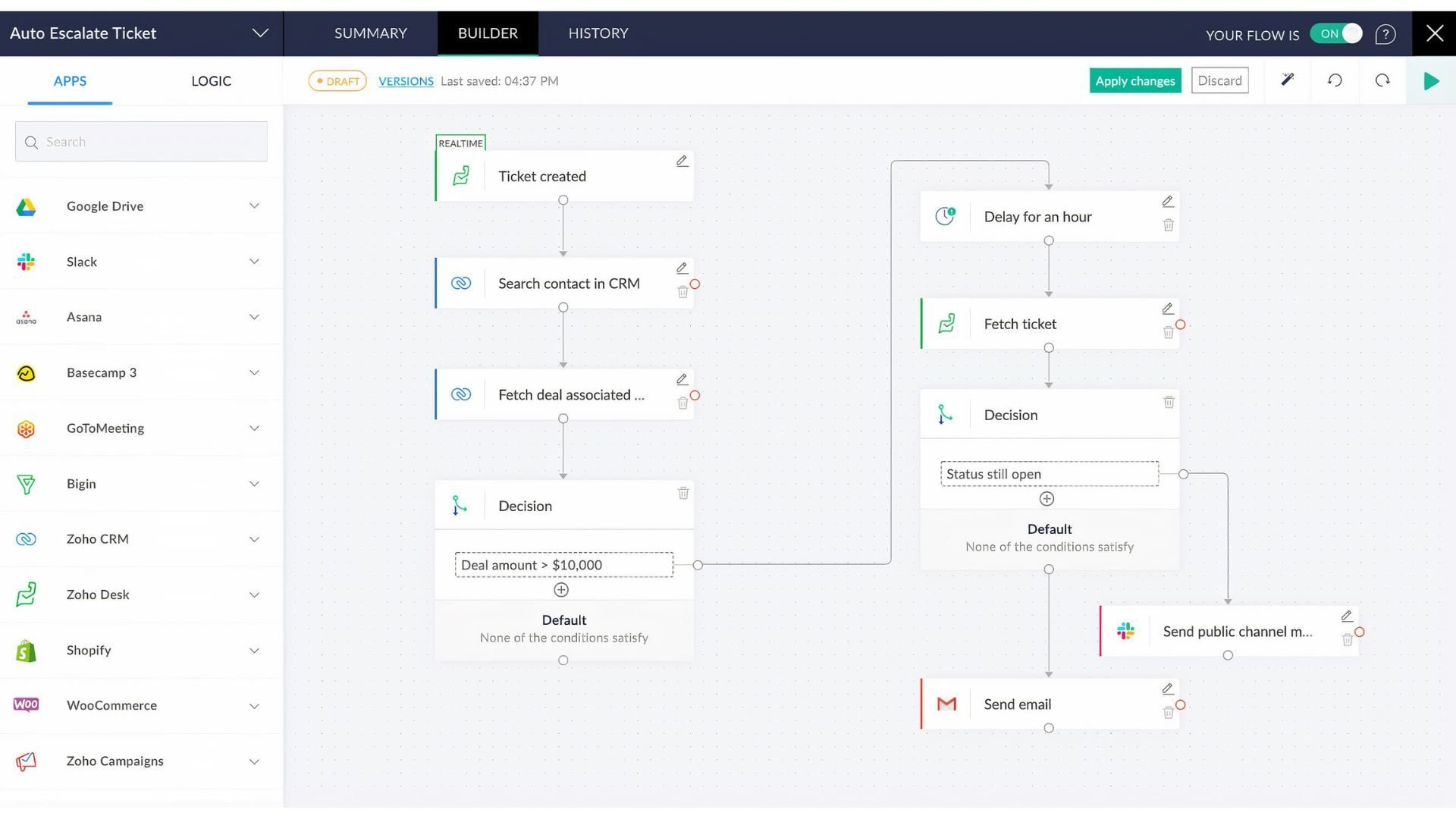Click the Discard button
Screen dimensions: 1456x819
(1219, 80)
